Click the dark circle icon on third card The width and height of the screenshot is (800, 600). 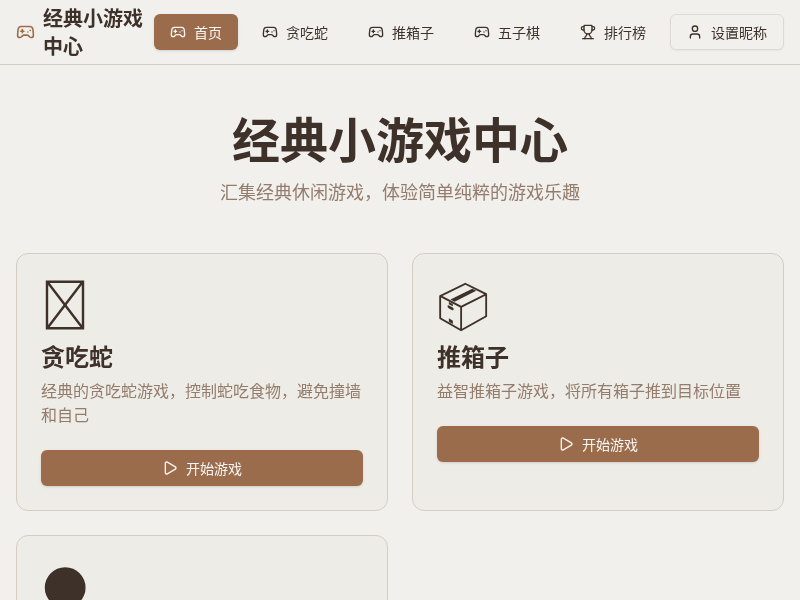65,586
